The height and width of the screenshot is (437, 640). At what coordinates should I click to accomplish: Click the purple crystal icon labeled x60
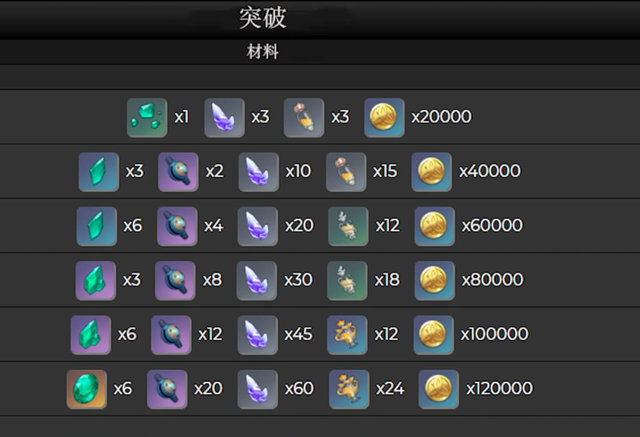(x=258, y=389)
